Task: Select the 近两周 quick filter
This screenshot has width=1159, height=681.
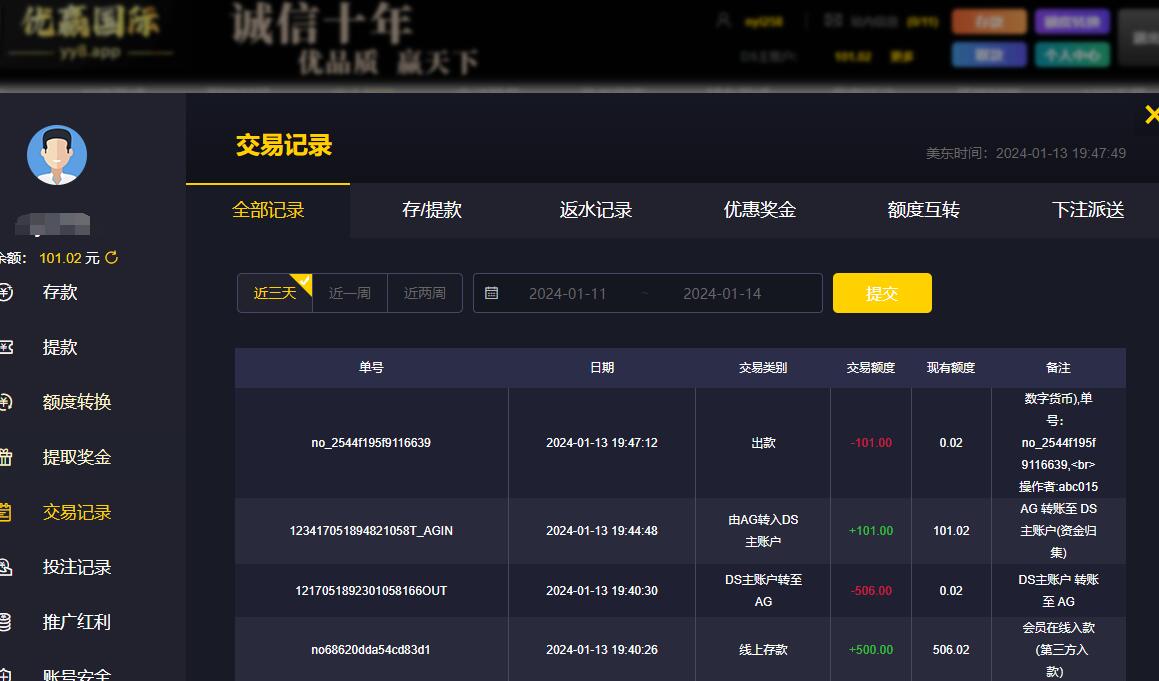Action: [425, 294]
